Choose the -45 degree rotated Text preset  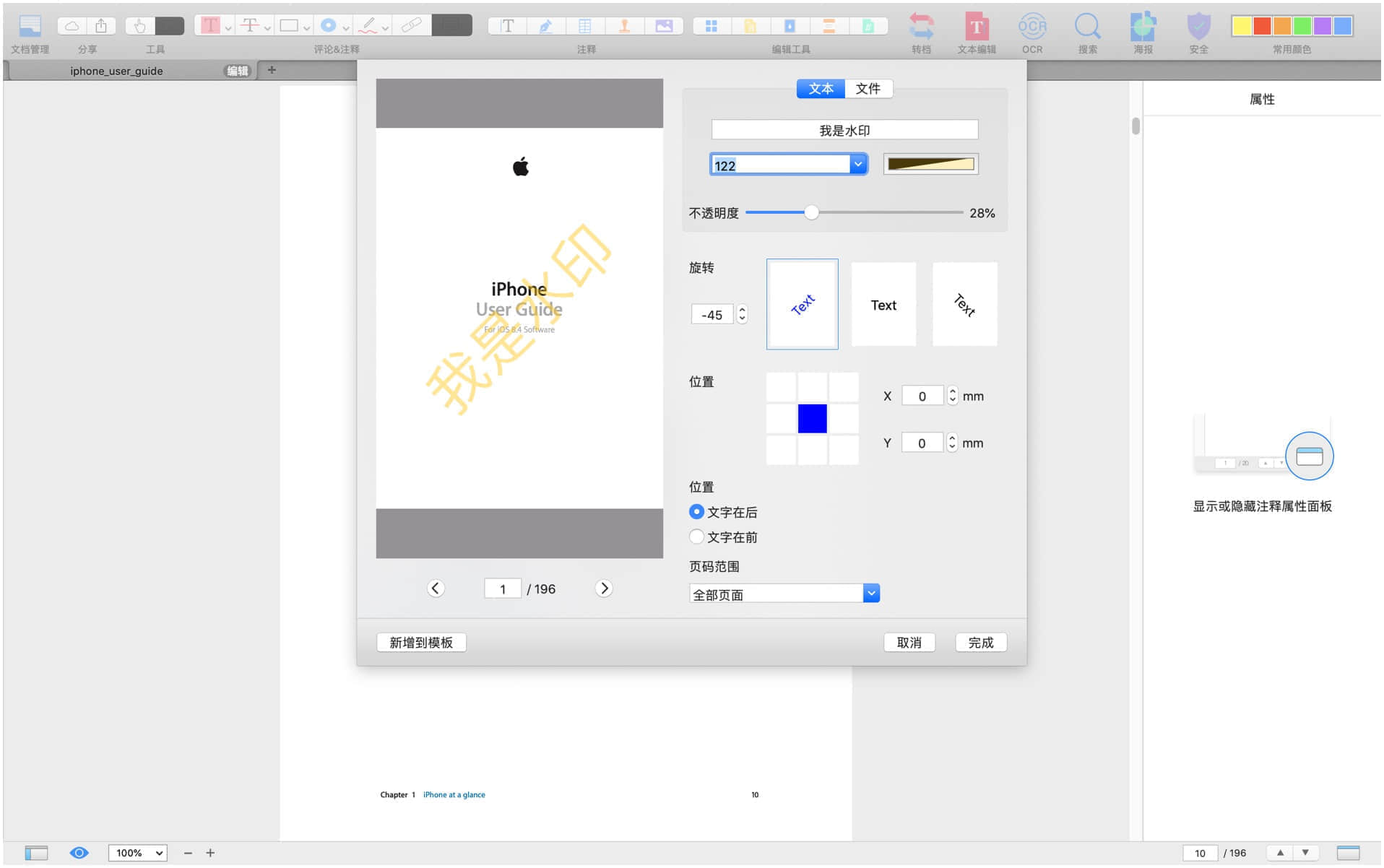click(x=802, y=304)
